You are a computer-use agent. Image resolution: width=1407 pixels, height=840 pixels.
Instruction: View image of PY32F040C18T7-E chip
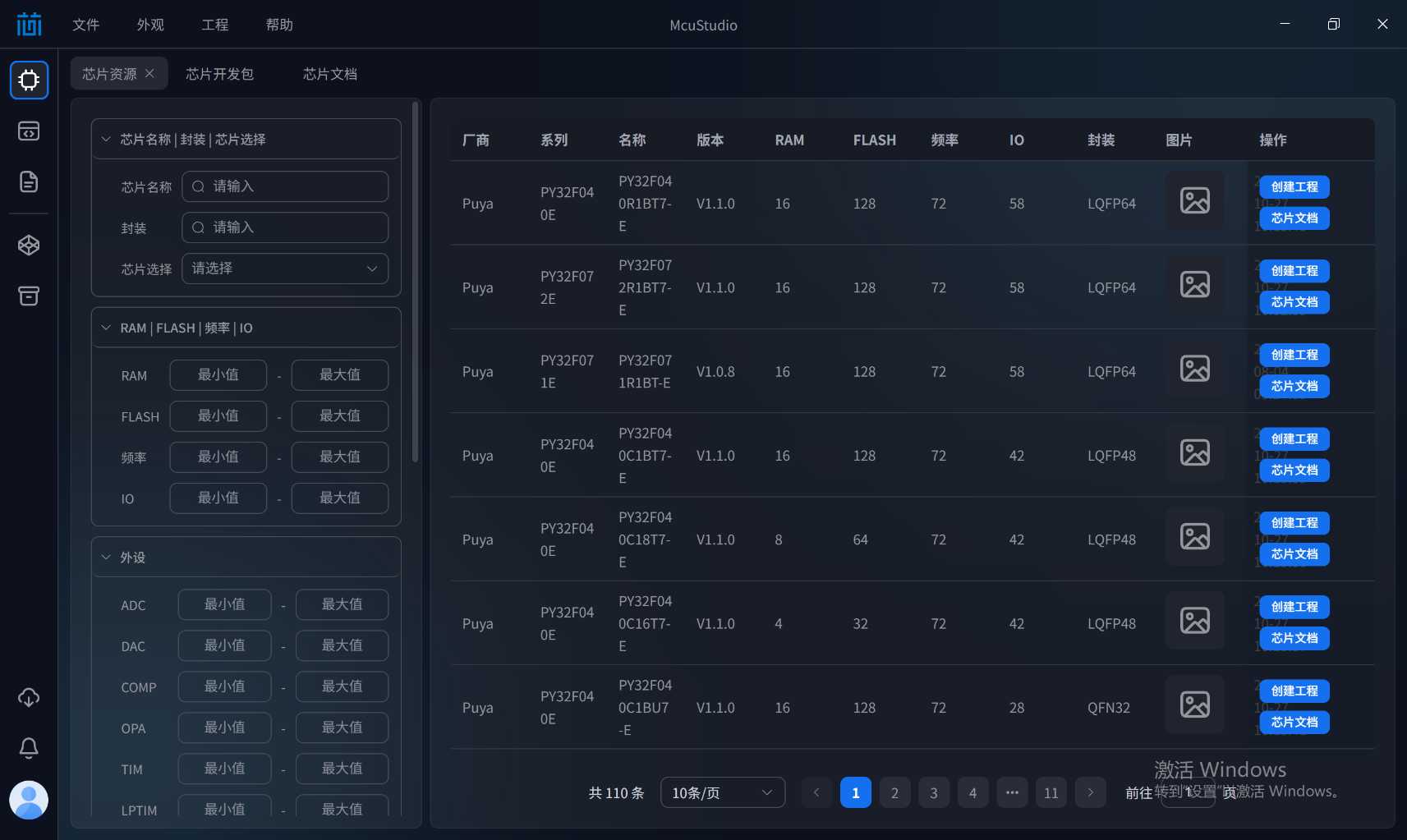(x=1194, y=536)
